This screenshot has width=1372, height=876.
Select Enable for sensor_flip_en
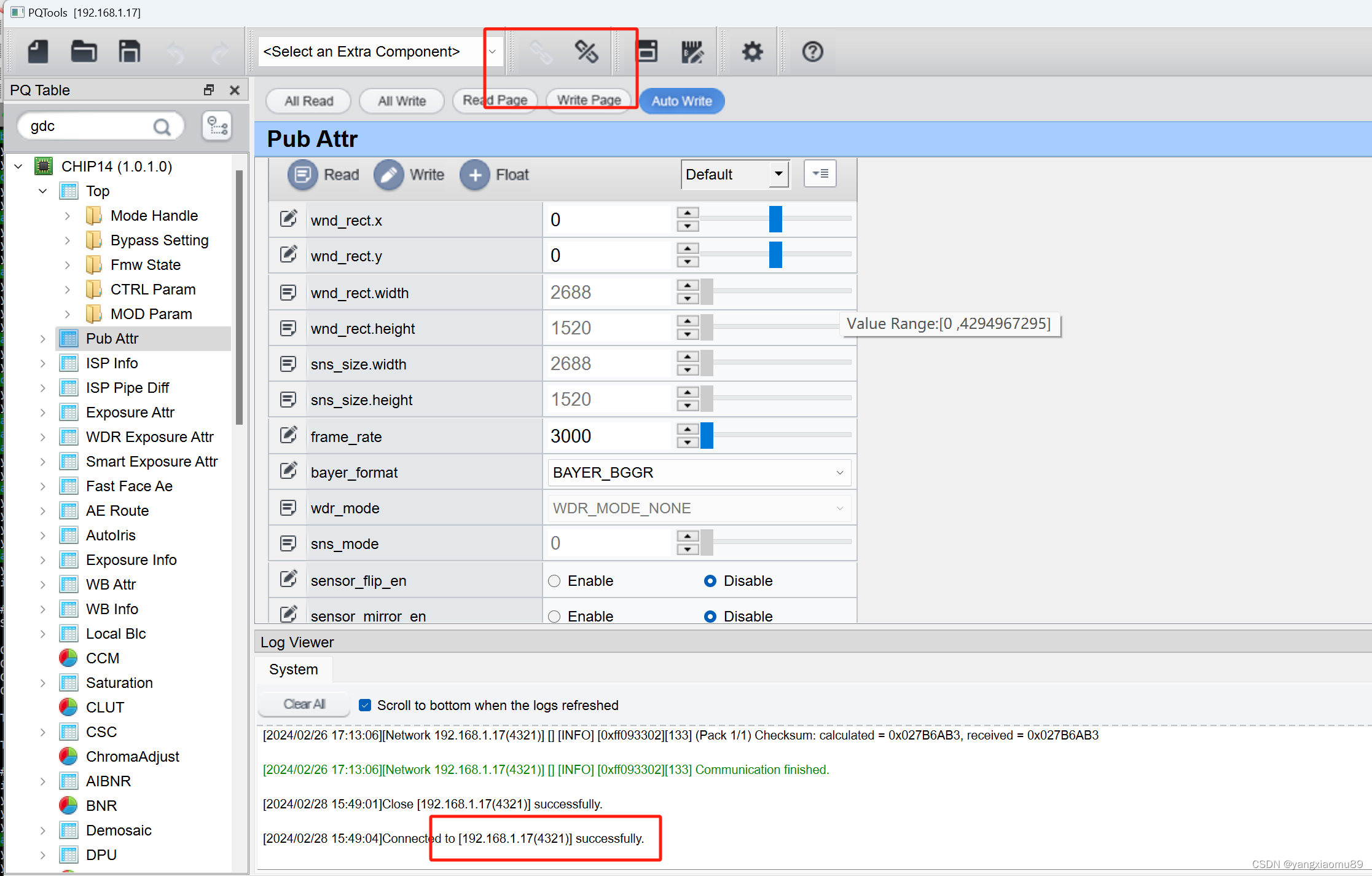555,581
